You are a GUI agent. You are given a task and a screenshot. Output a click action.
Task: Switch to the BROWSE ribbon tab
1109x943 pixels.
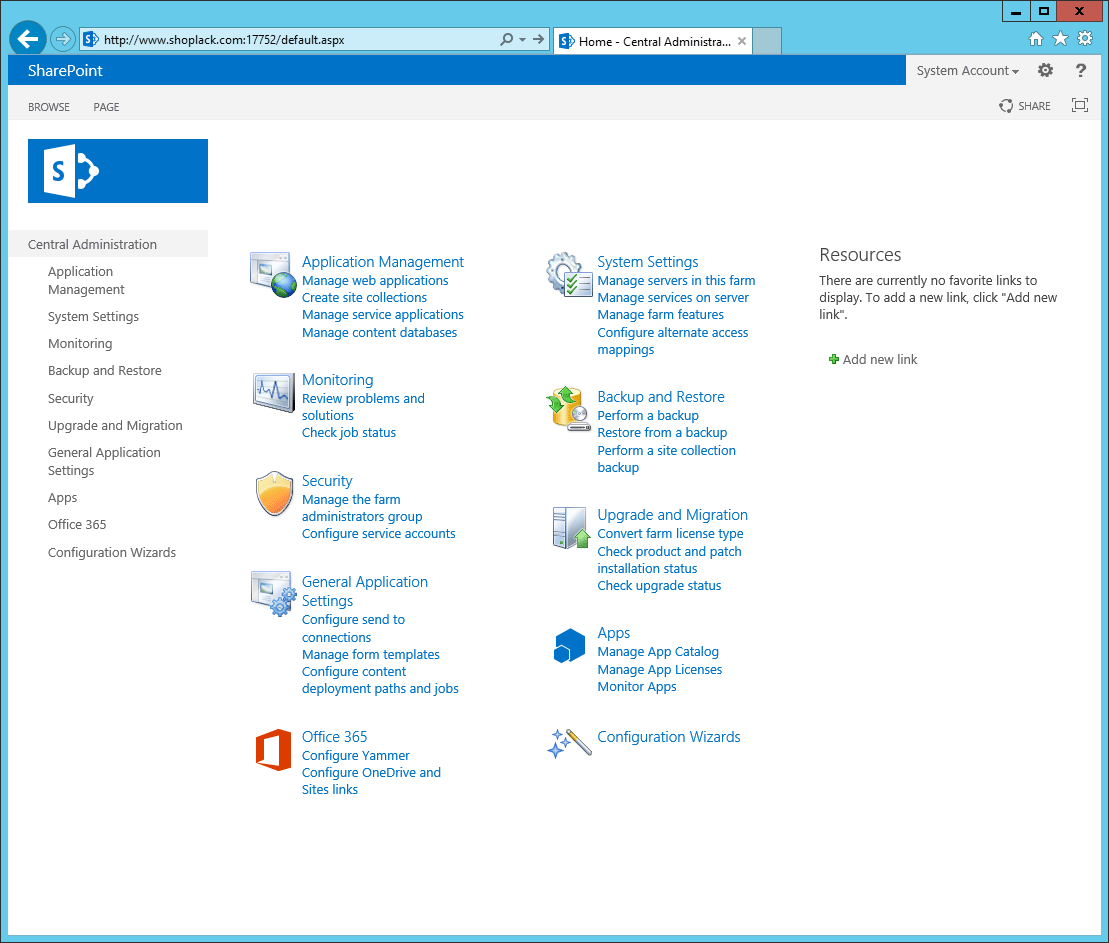point(49,107)
